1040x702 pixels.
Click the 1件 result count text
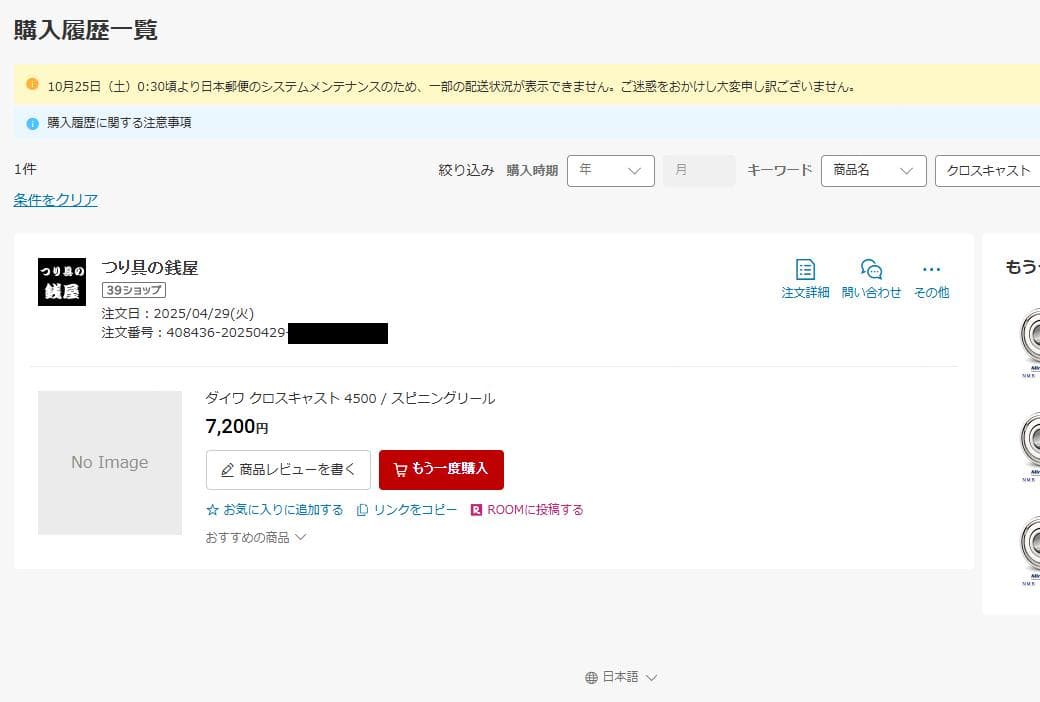tap(25, 169)
